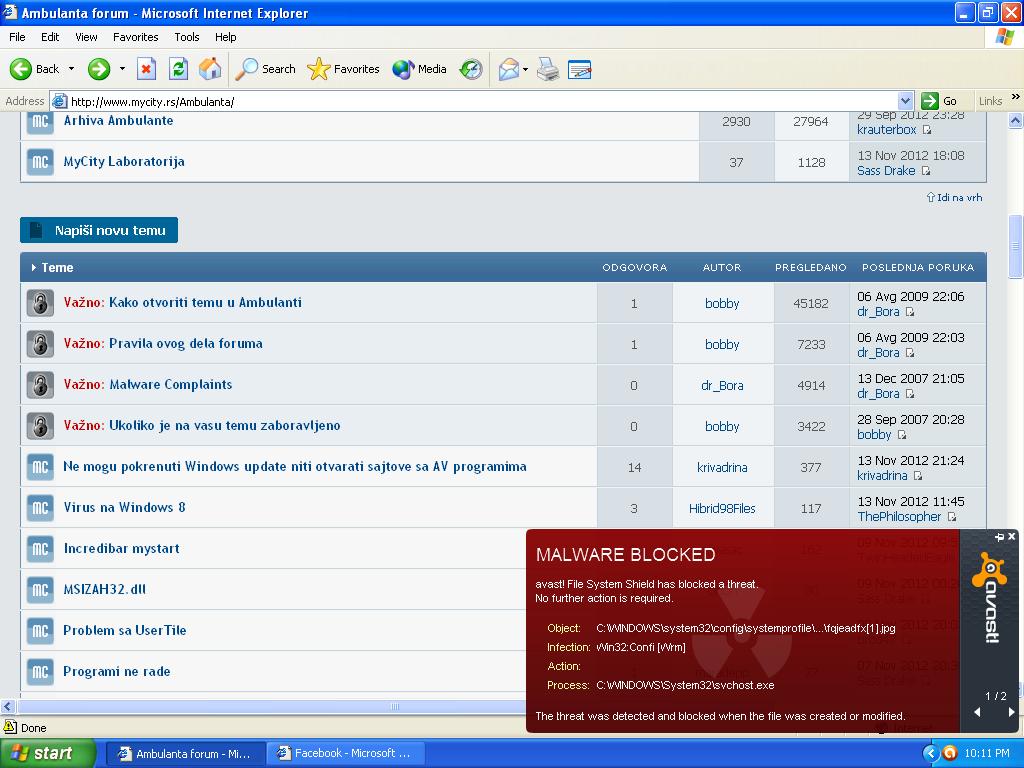1024x768 pixels.
Task: Expand the Mail dropdown arrow
Action: coord(525,69)
